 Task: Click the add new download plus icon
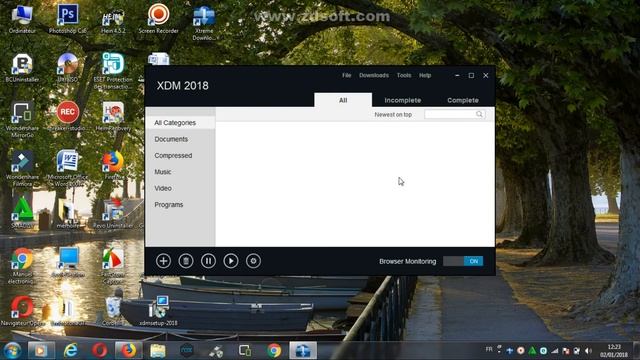(x=163, y=261)
